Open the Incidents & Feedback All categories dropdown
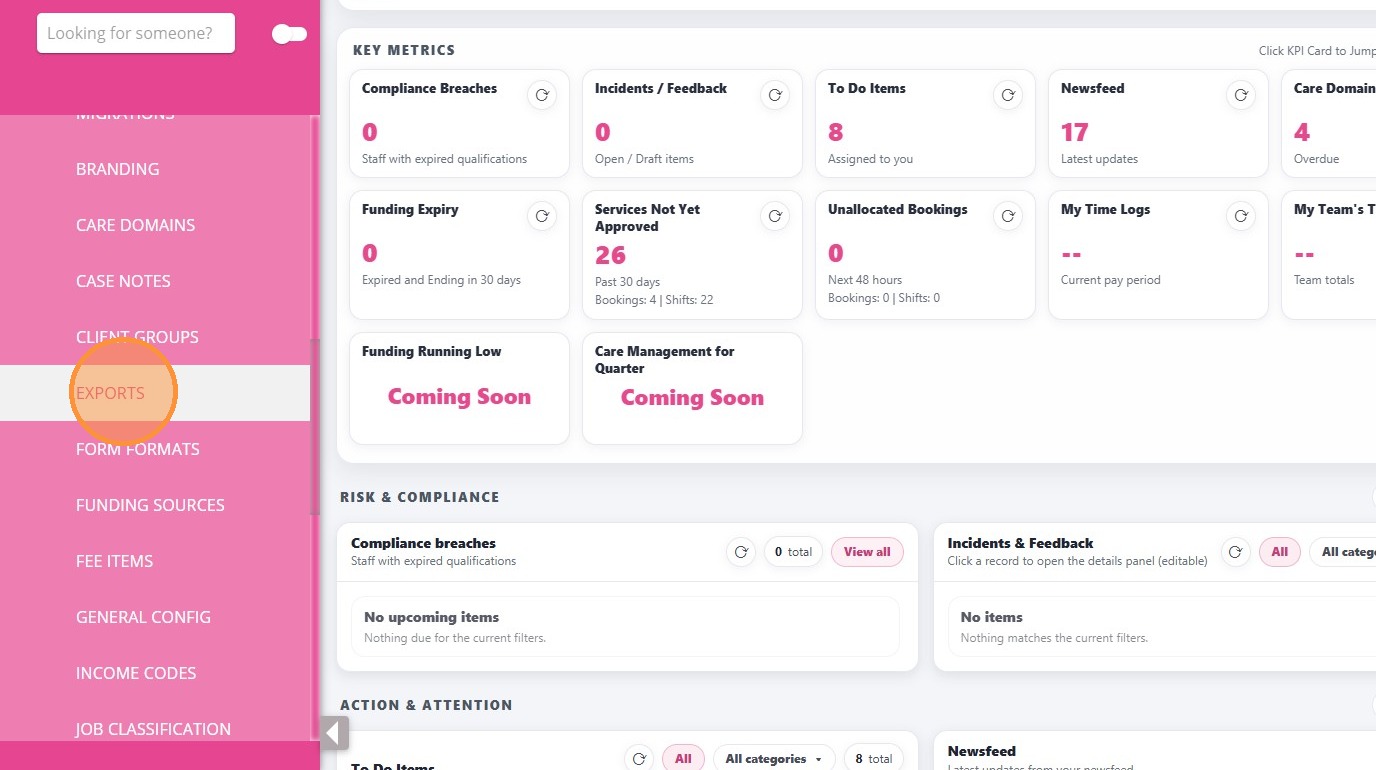1376x770 pixels. point(1343,552)
